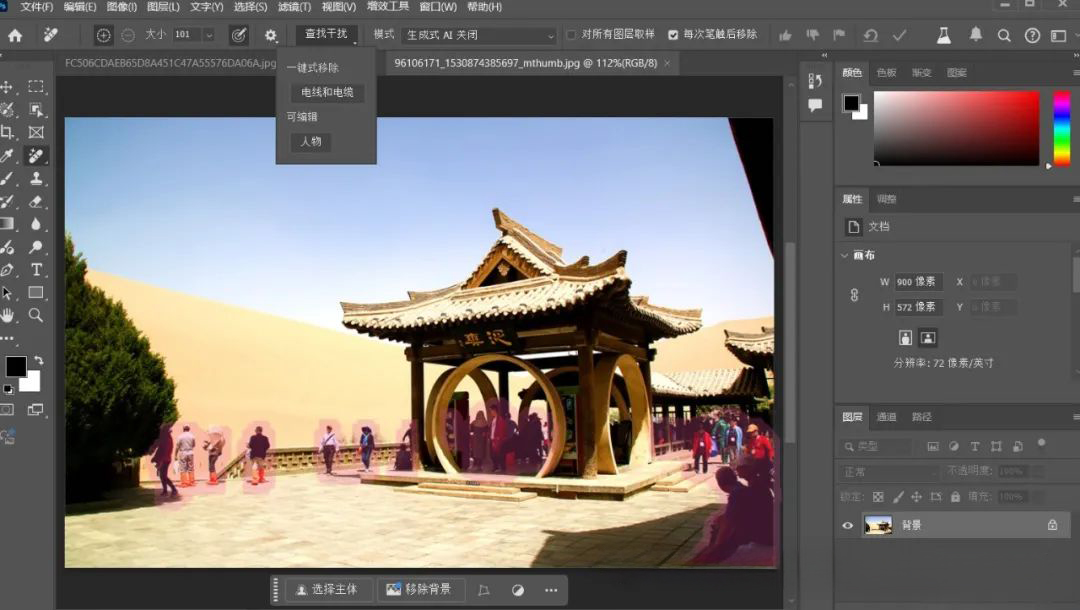Open the 模式 生成式 AI 关闭 dropdown
Viewport: 1080px width, 610px height.
(x=479, y=35)
